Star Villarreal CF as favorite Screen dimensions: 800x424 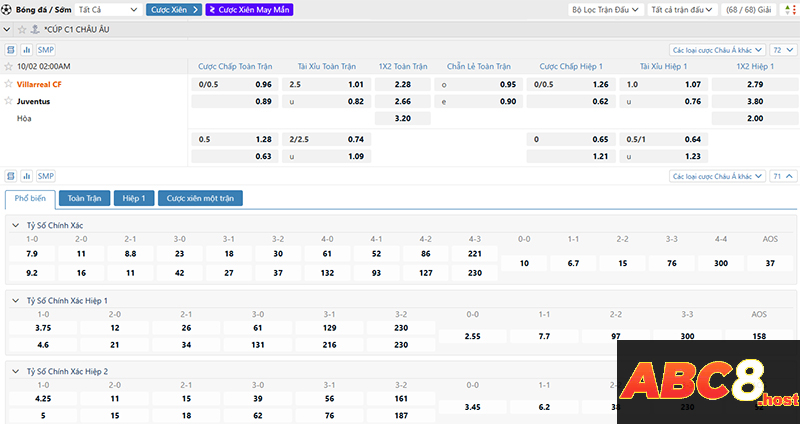[x=9, y=84]
